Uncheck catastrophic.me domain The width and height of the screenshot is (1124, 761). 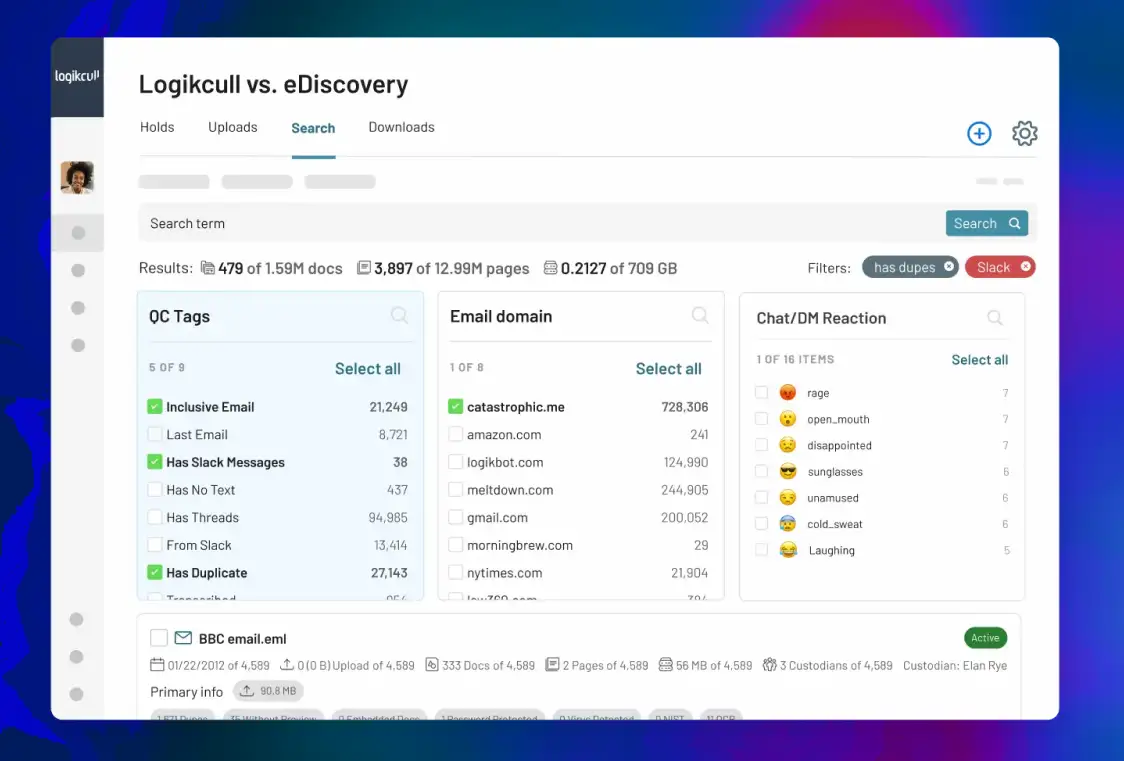[x=455, y=406]
